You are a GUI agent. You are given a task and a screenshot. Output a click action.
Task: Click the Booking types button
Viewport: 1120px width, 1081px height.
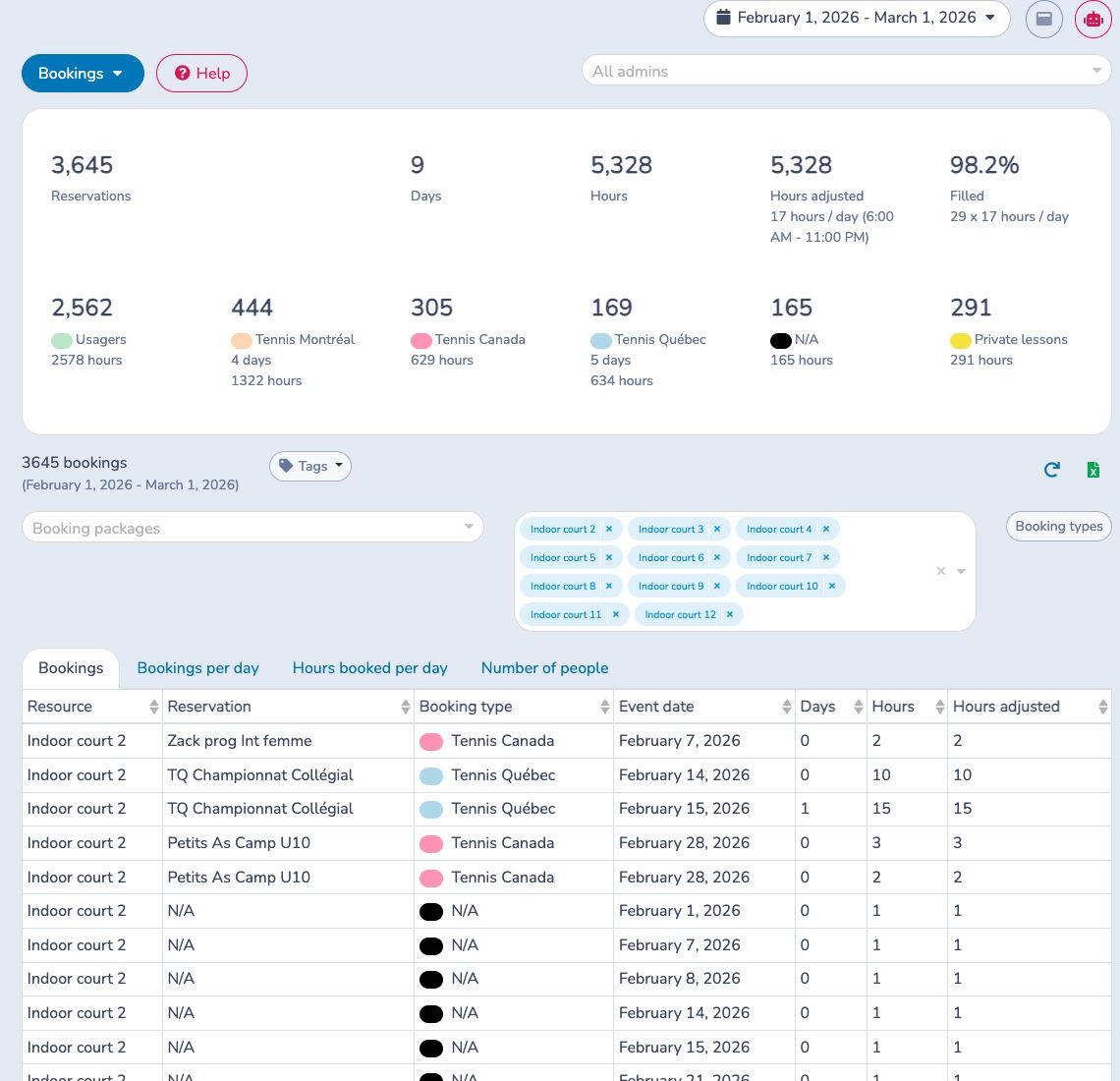pos(1058,526)
